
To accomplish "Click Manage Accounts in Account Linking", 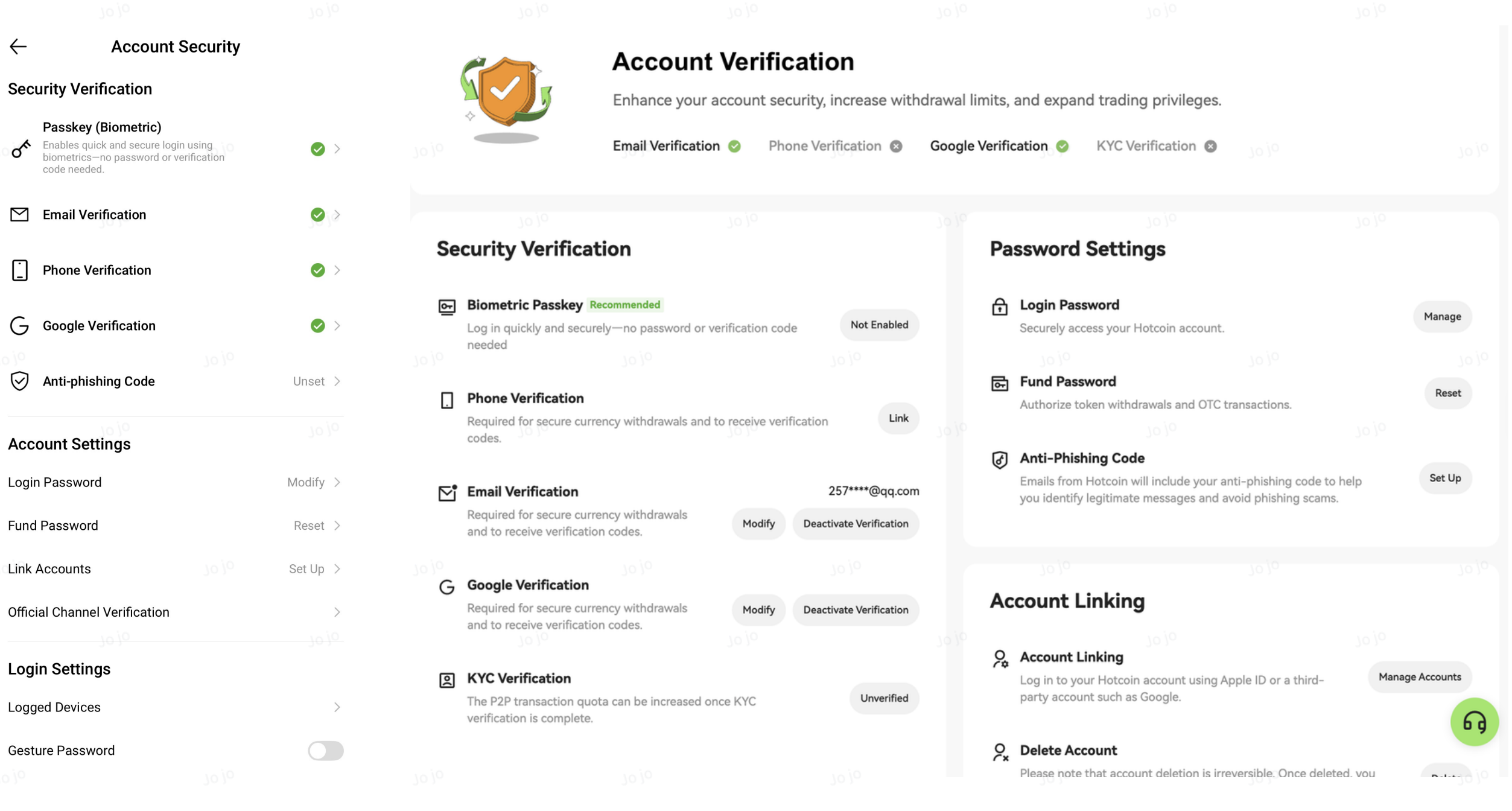I will coord(1419,677).
